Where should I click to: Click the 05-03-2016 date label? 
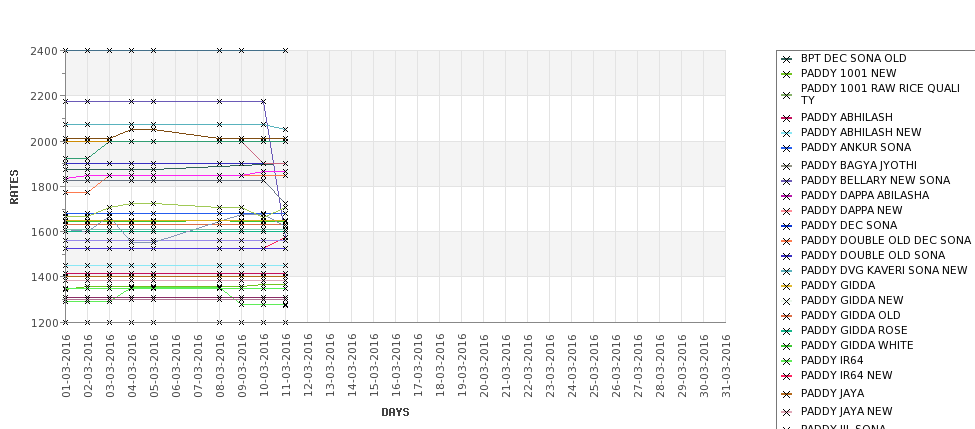coord(154,366)
